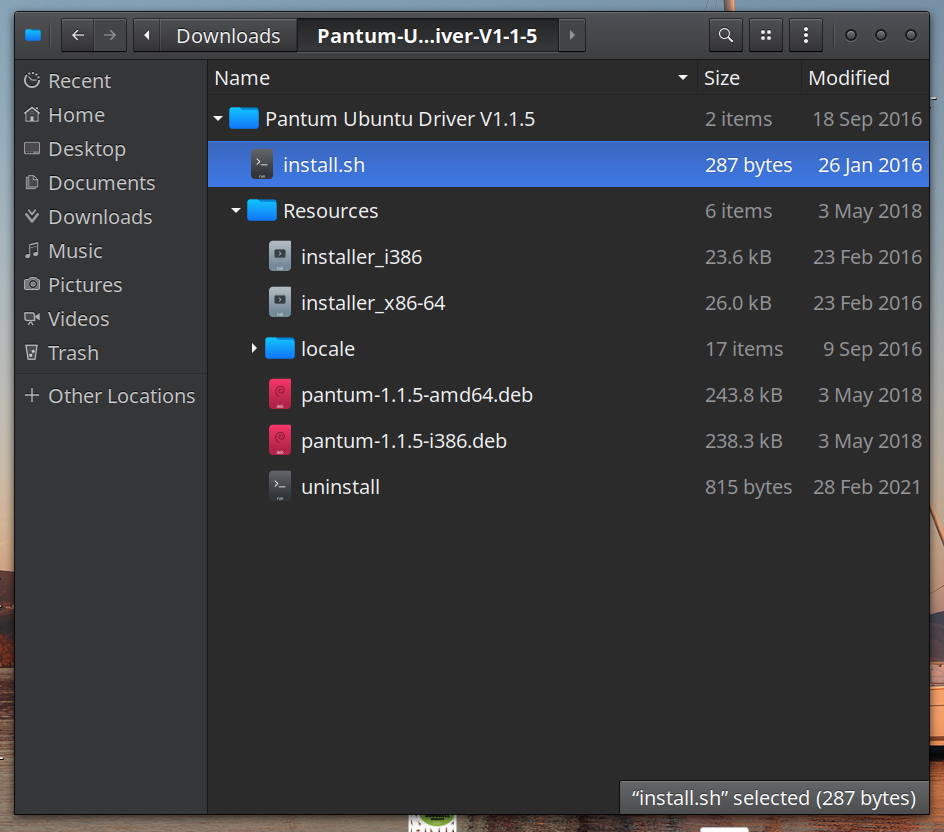
Task: Sort files by Name column header
Action: pos(243,78)
